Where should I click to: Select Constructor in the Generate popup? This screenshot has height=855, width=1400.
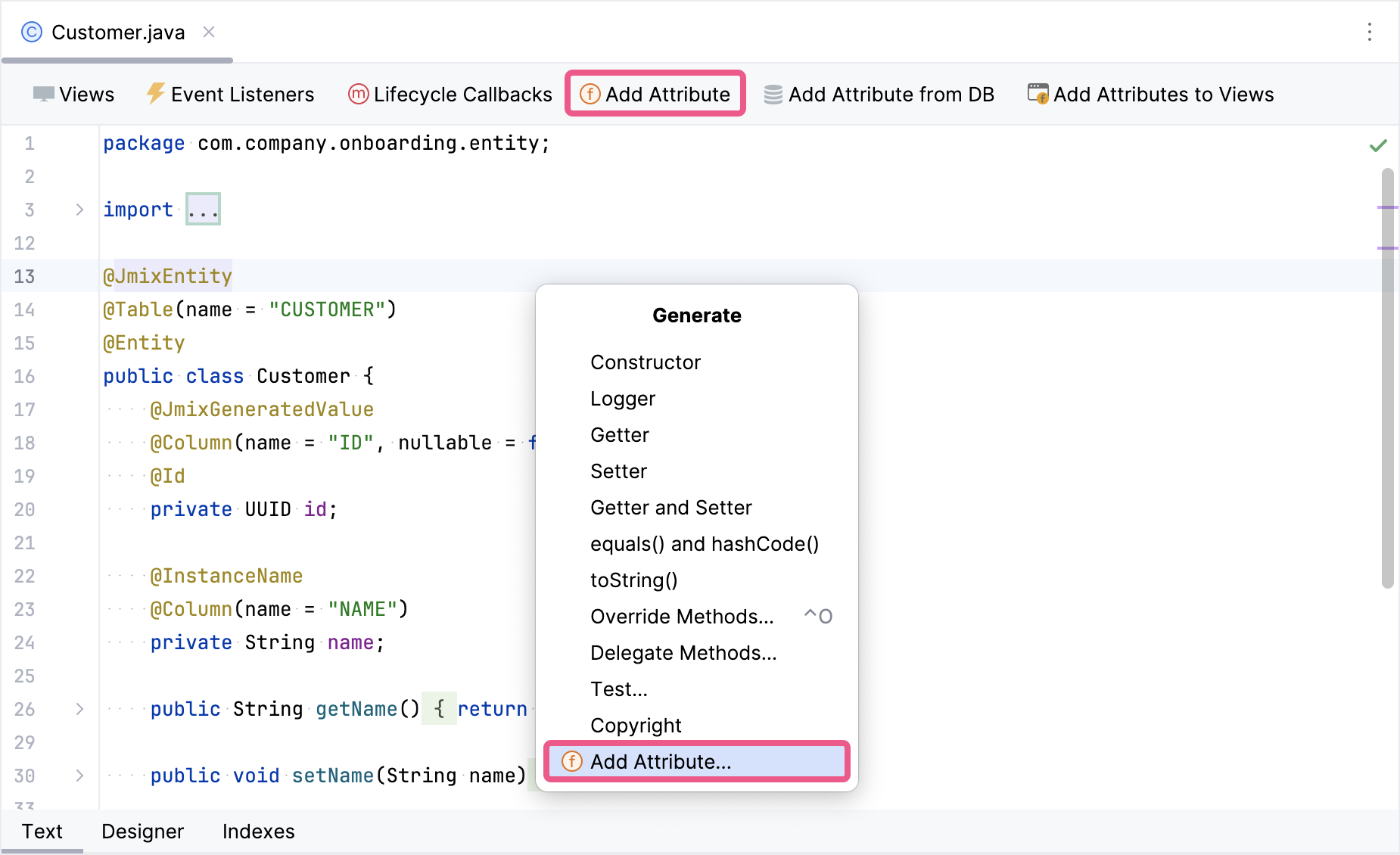(645, 362)
